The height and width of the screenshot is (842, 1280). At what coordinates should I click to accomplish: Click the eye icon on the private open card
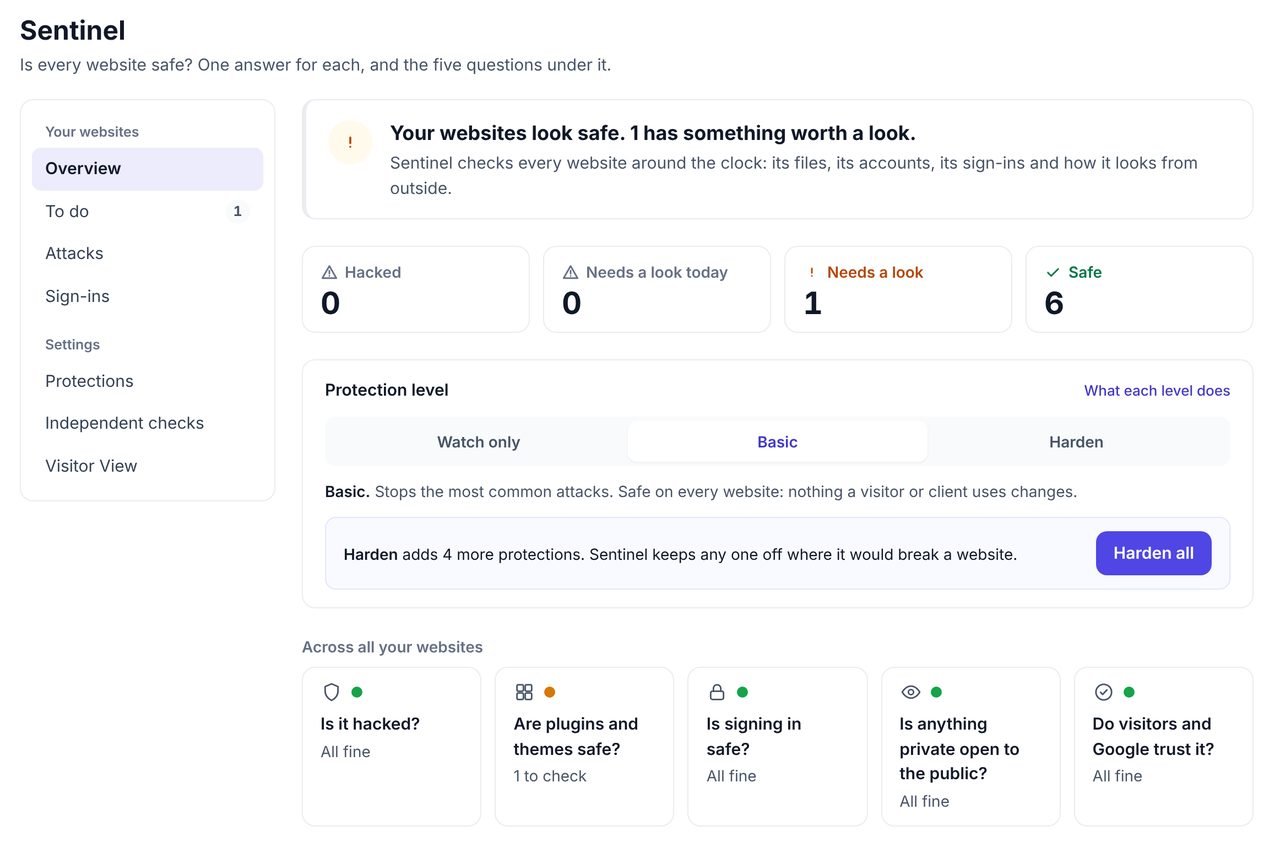(x=910, y=692)
